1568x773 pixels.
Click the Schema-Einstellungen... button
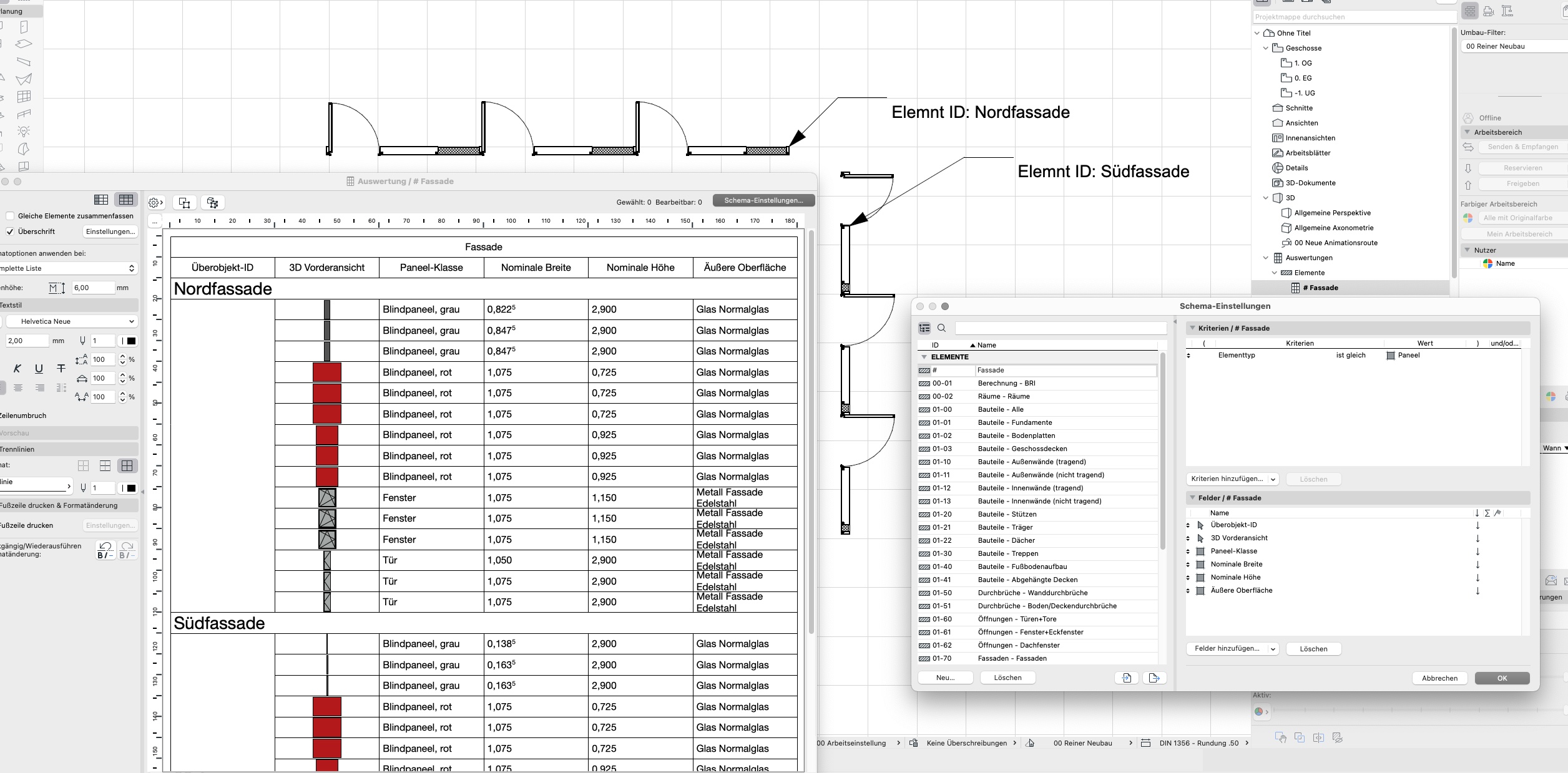(763, 200)
